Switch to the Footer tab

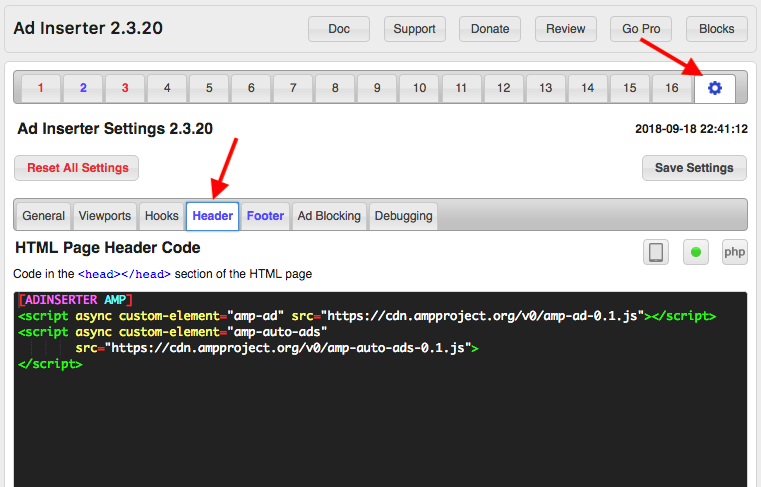pyautogui.click(x=265, y=216)
